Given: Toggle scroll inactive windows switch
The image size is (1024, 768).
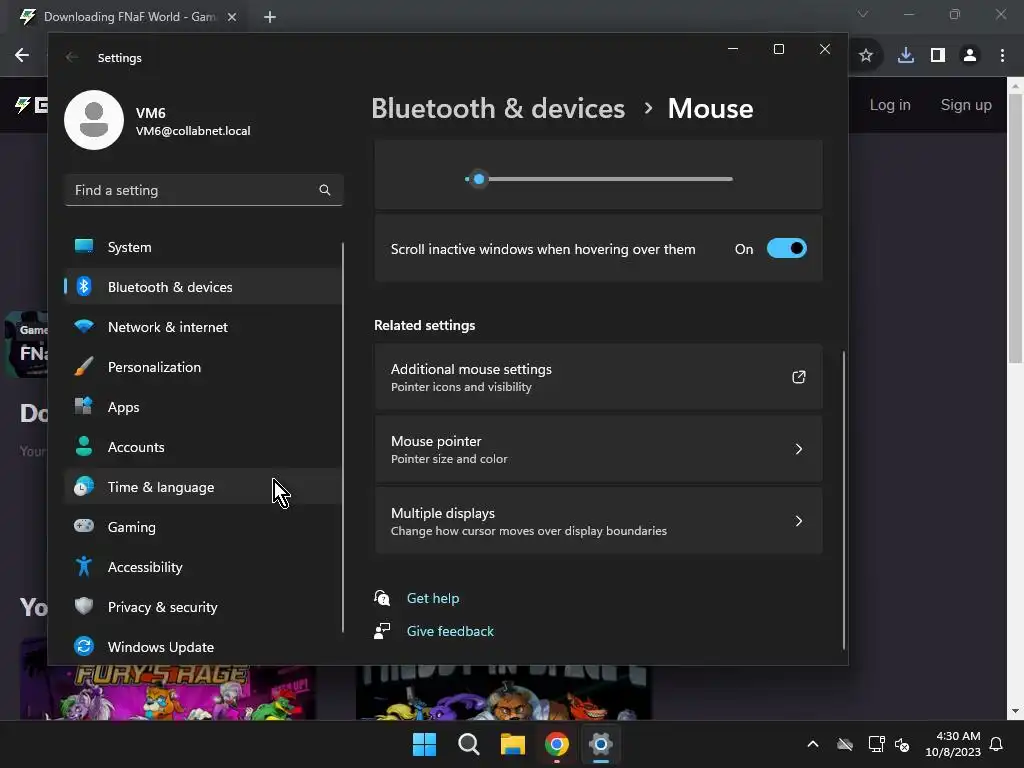Looking at the screenshot, I should tap(786, 249).
